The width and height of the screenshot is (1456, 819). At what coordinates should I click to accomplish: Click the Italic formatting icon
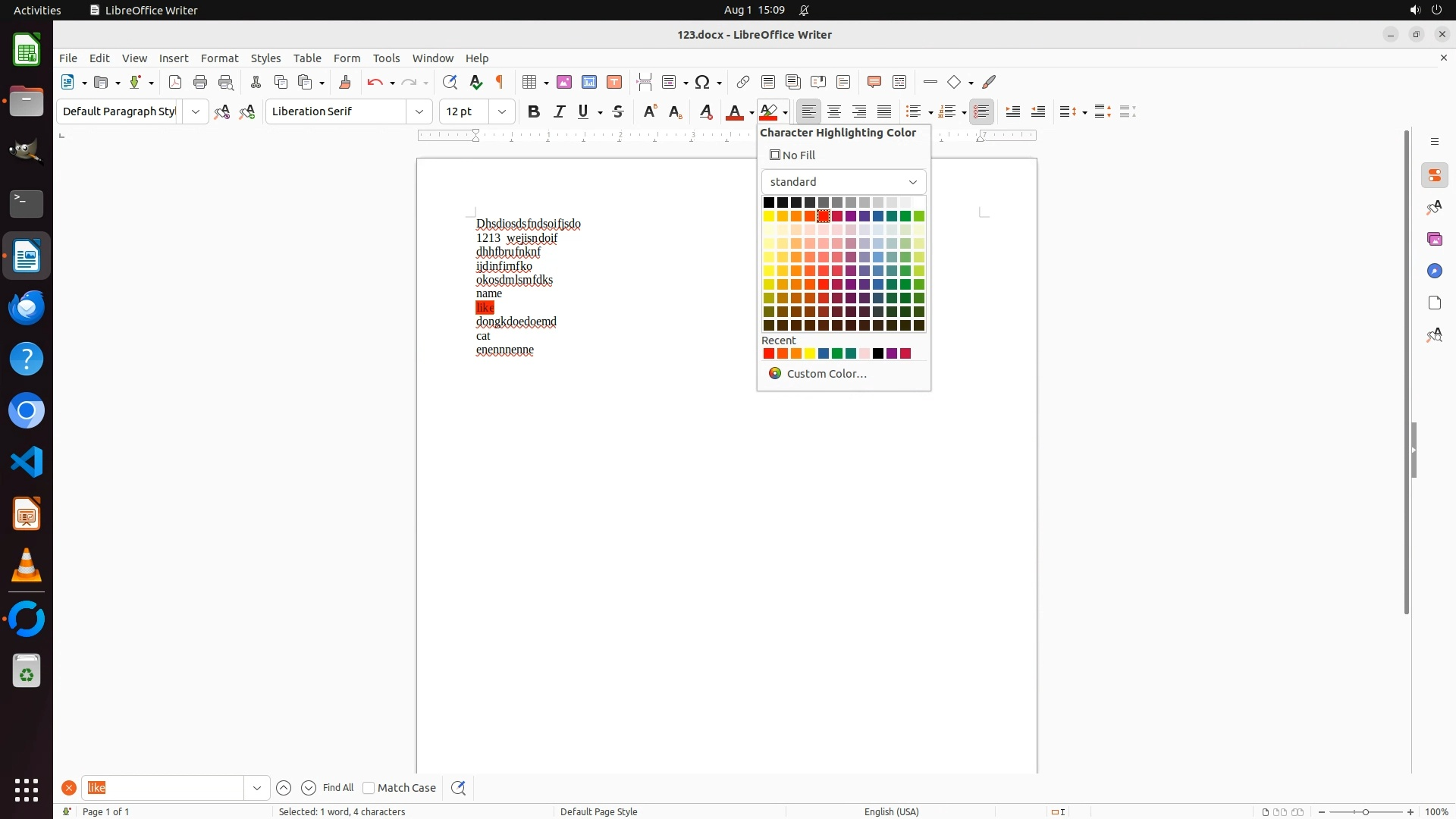(559, 111)
